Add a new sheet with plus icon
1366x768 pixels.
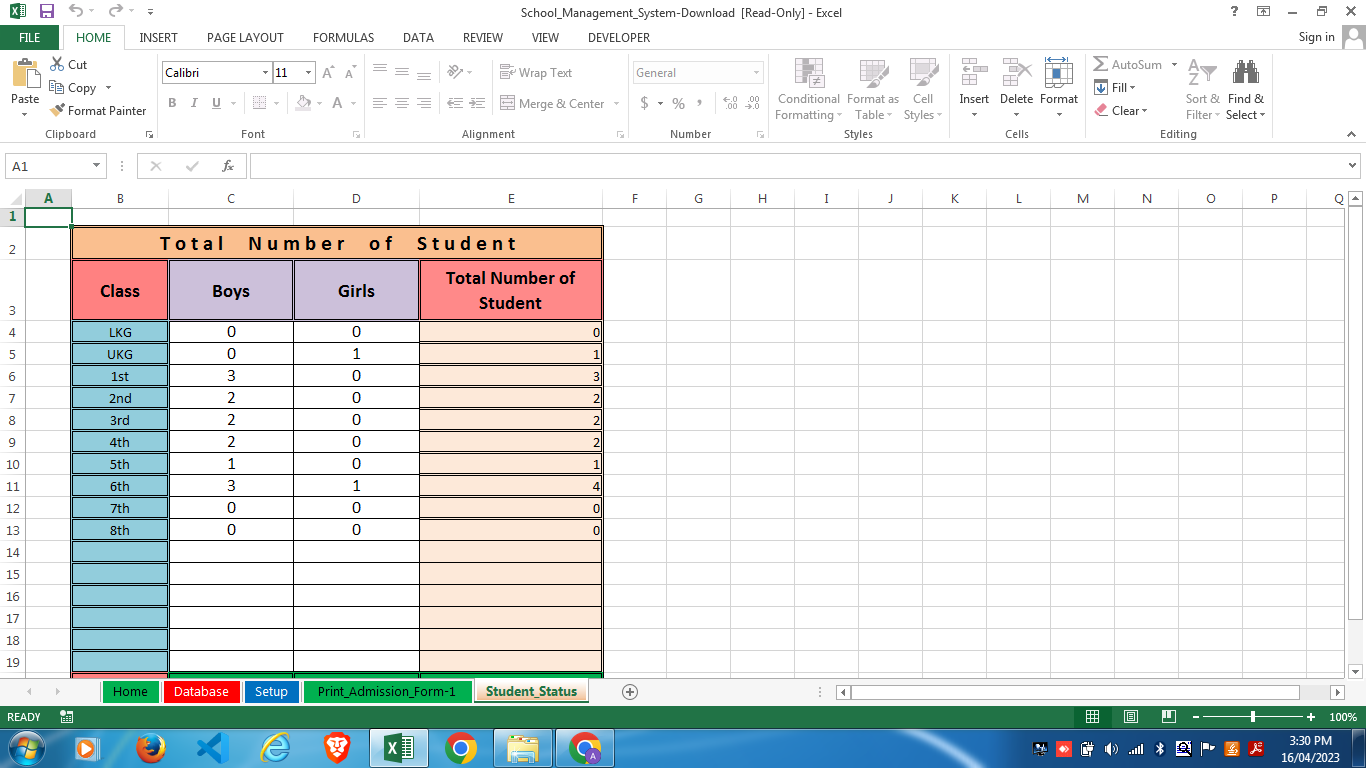pyautogui.click(x=630, y=691)
